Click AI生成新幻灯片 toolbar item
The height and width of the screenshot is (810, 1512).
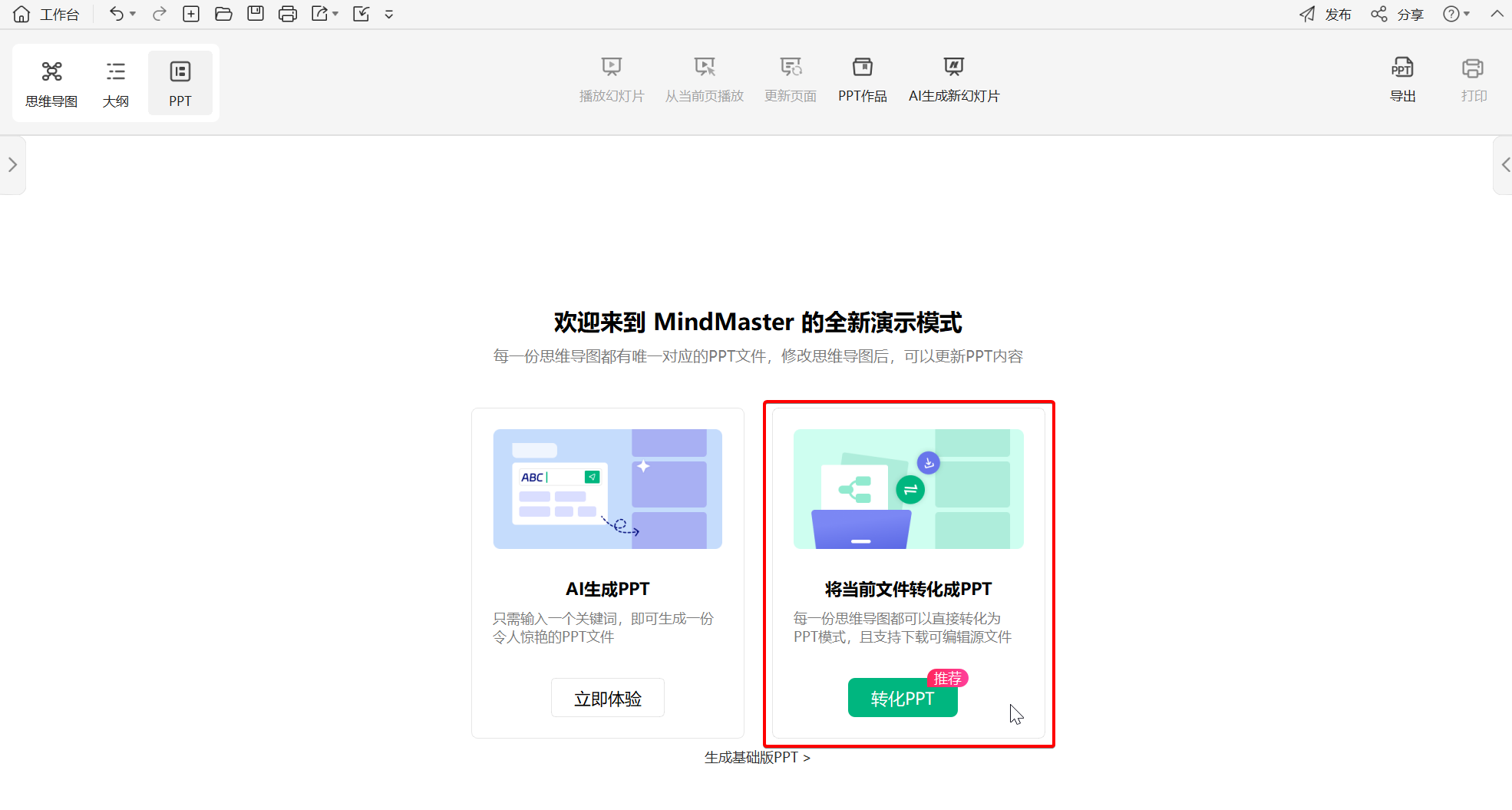tap(954, 80)
